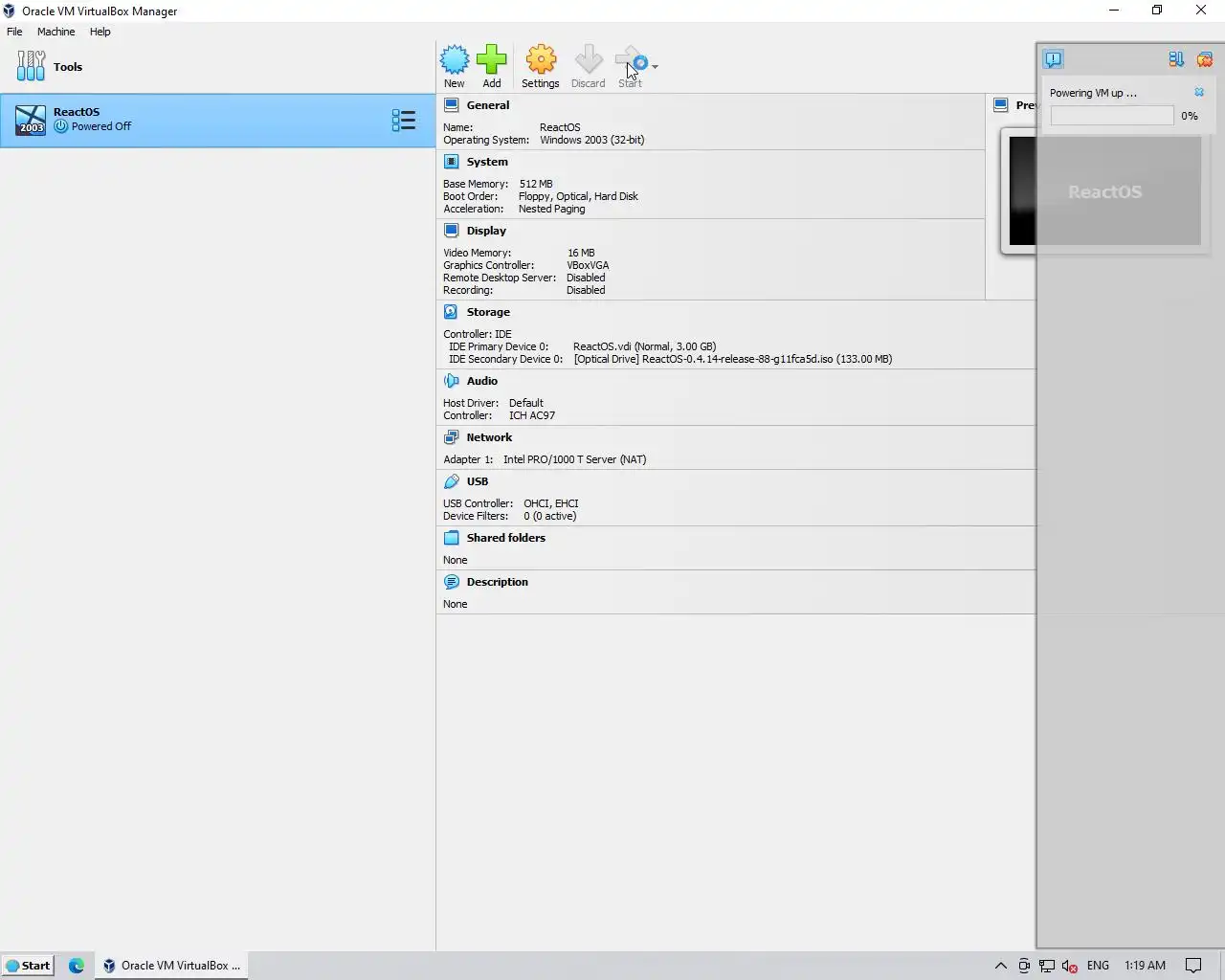Click the USB section icon

pos(452,481)
